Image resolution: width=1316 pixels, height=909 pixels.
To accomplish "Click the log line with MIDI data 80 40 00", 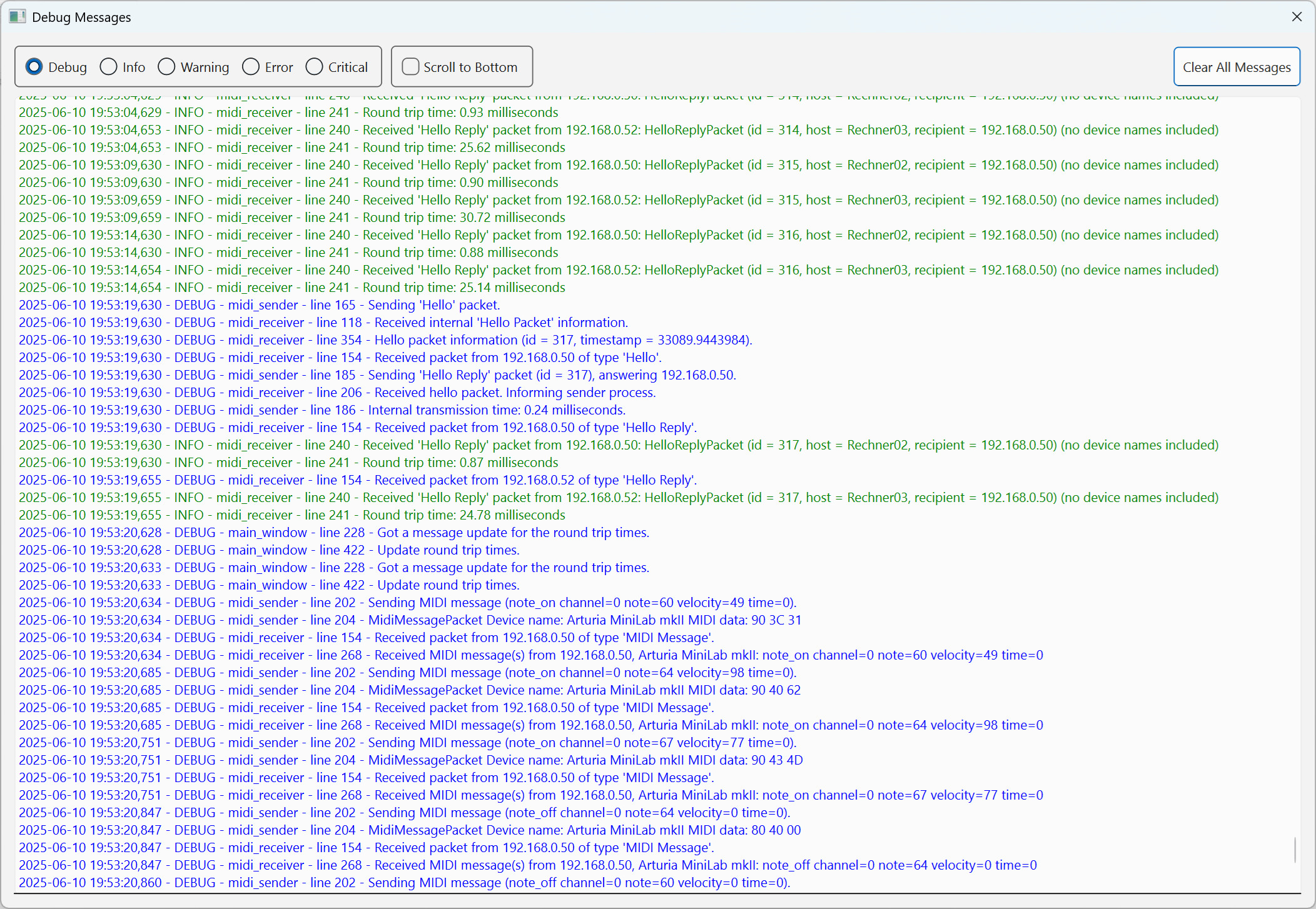I will click(x=410, y=830).
